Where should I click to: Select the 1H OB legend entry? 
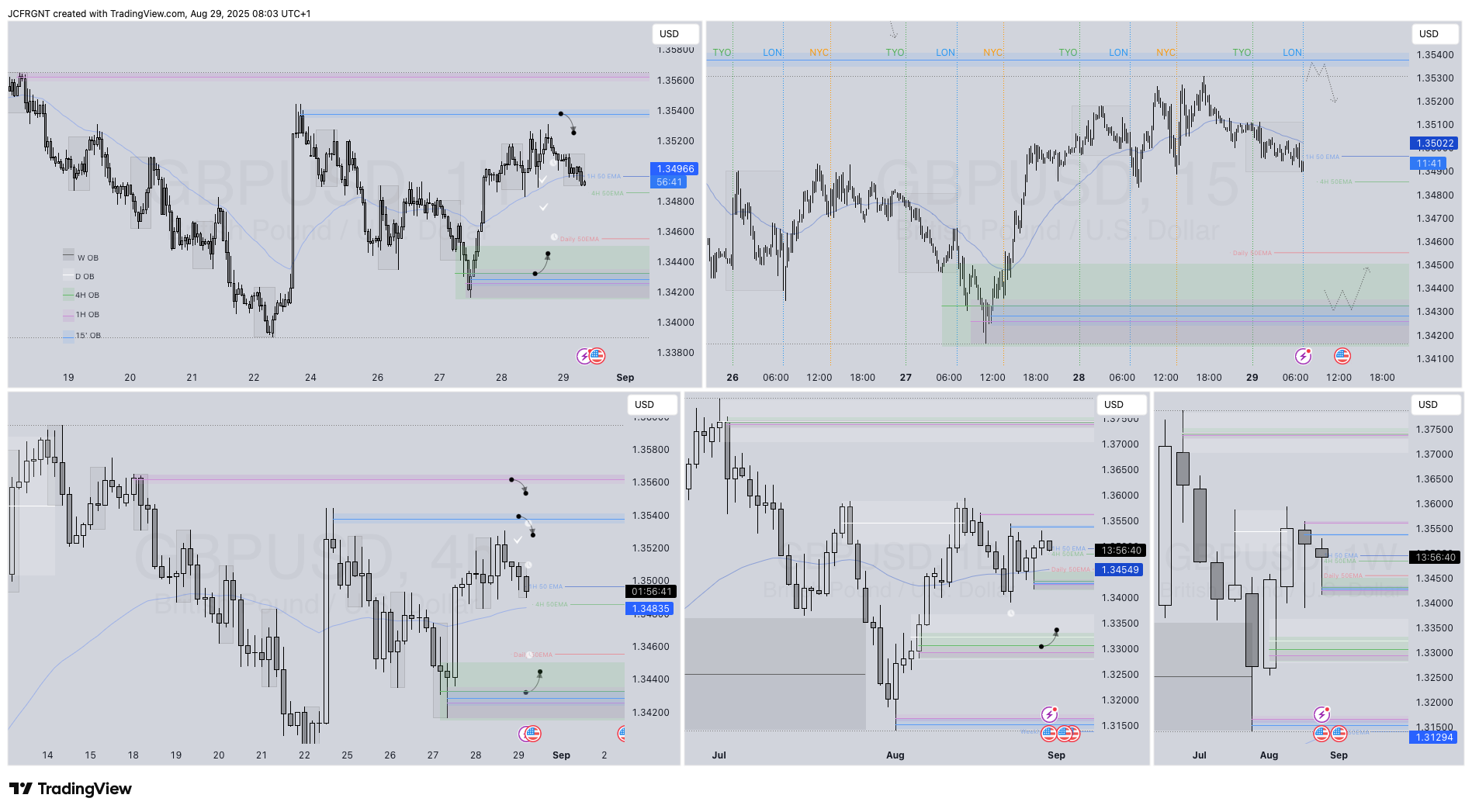tap(81, 315)
